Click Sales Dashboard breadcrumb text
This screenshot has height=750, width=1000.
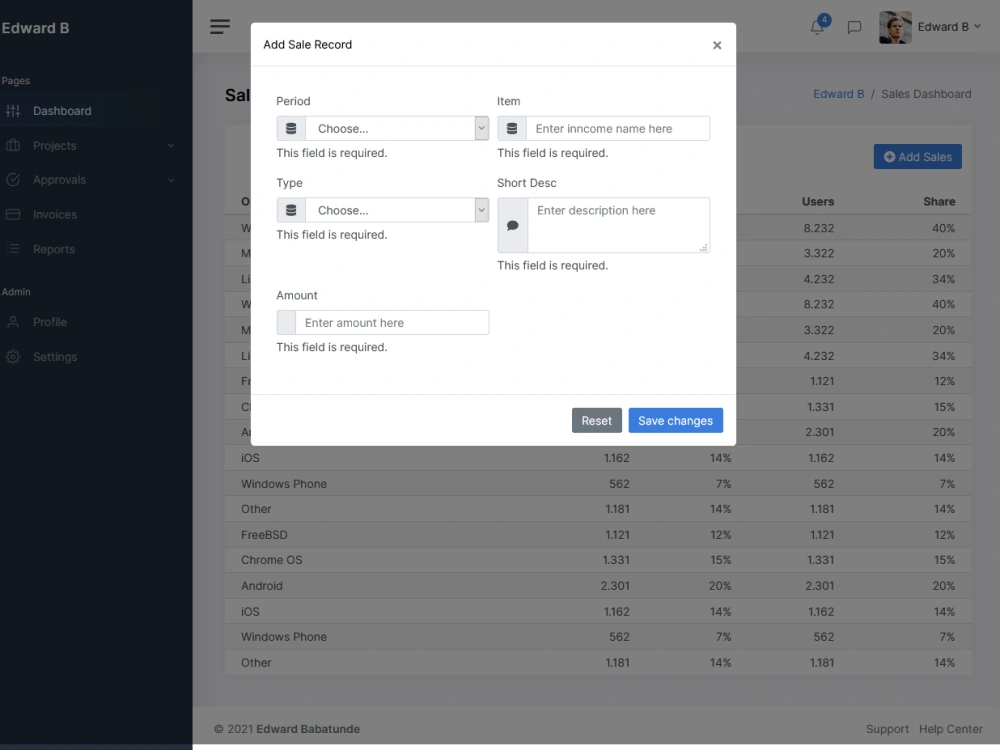(926, 94)
